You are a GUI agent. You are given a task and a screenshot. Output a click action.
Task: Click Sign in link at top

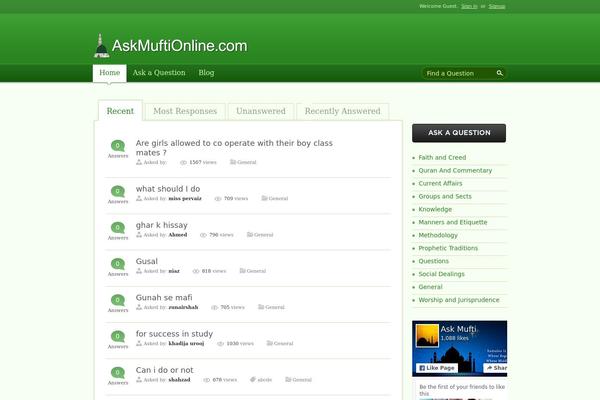tap(469, 6)
